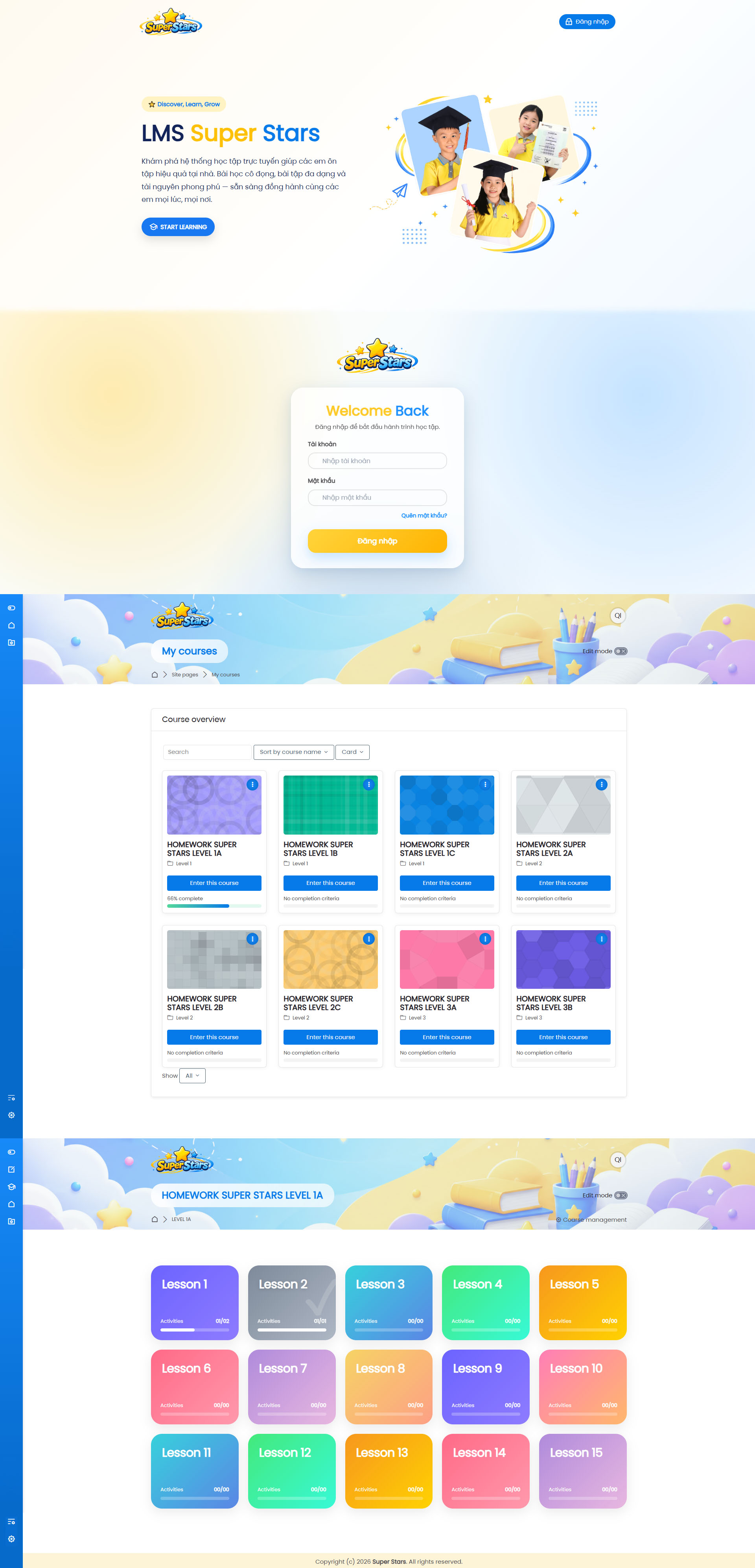Viewport: 755px width, 1568px height.
Task: Toggle Edit mode on the My courses page
Action: (x=621, y=651)
